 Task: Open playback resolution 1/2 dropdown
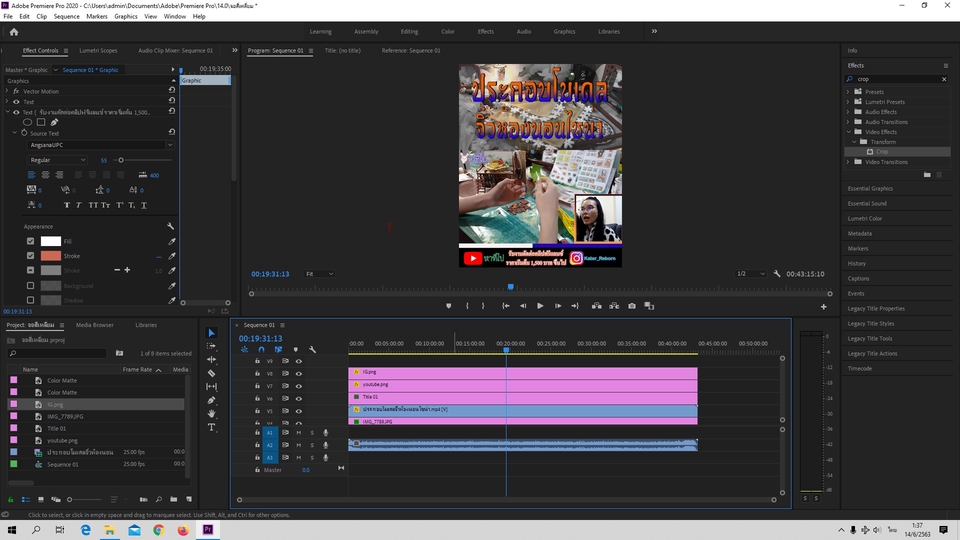(x=751, y=274)
